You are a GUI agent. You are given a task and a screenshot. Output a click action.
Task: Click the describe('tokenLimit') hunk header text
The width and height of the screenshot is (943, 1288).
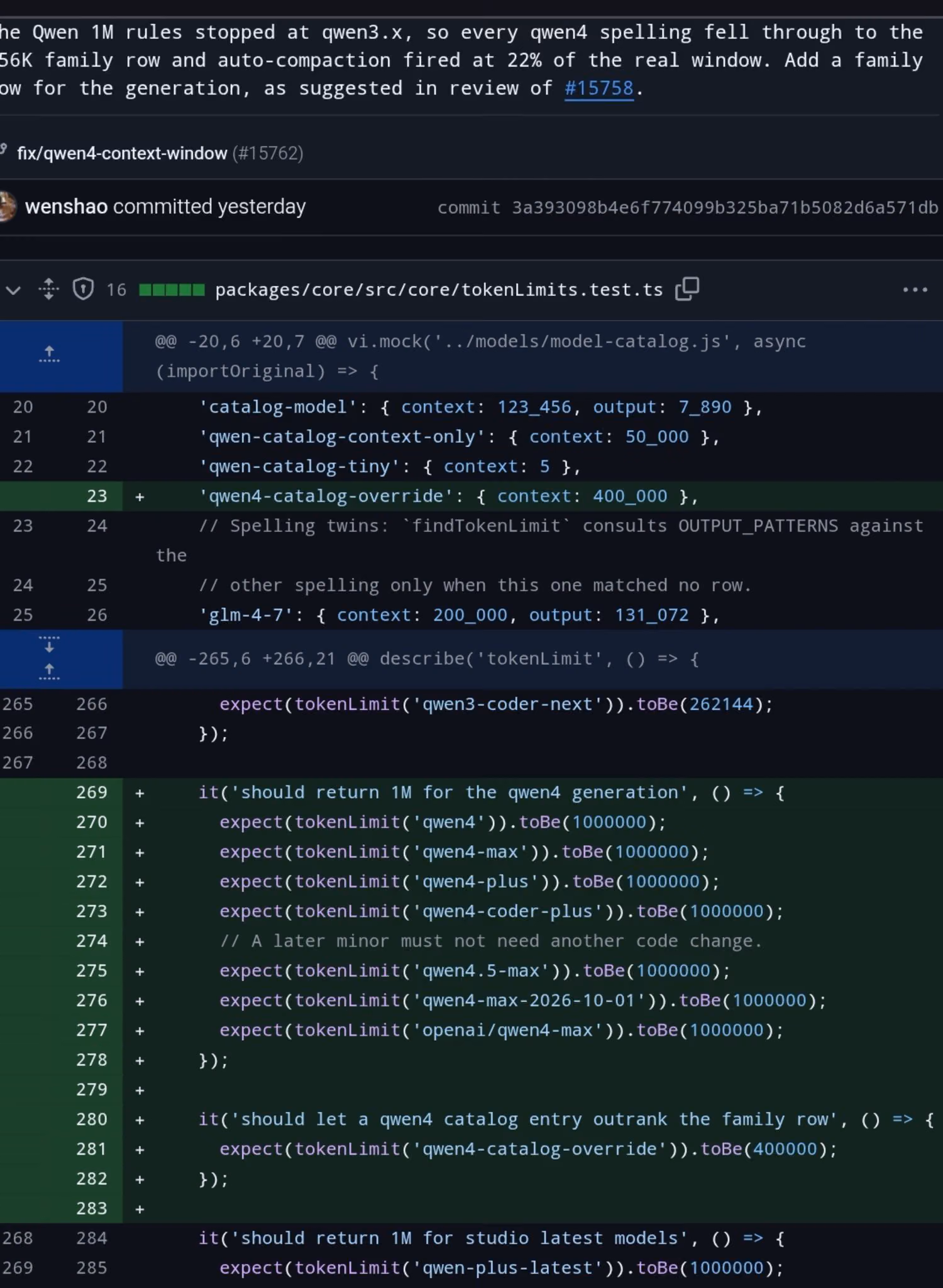pyautogui.click(x=426, y=659)
